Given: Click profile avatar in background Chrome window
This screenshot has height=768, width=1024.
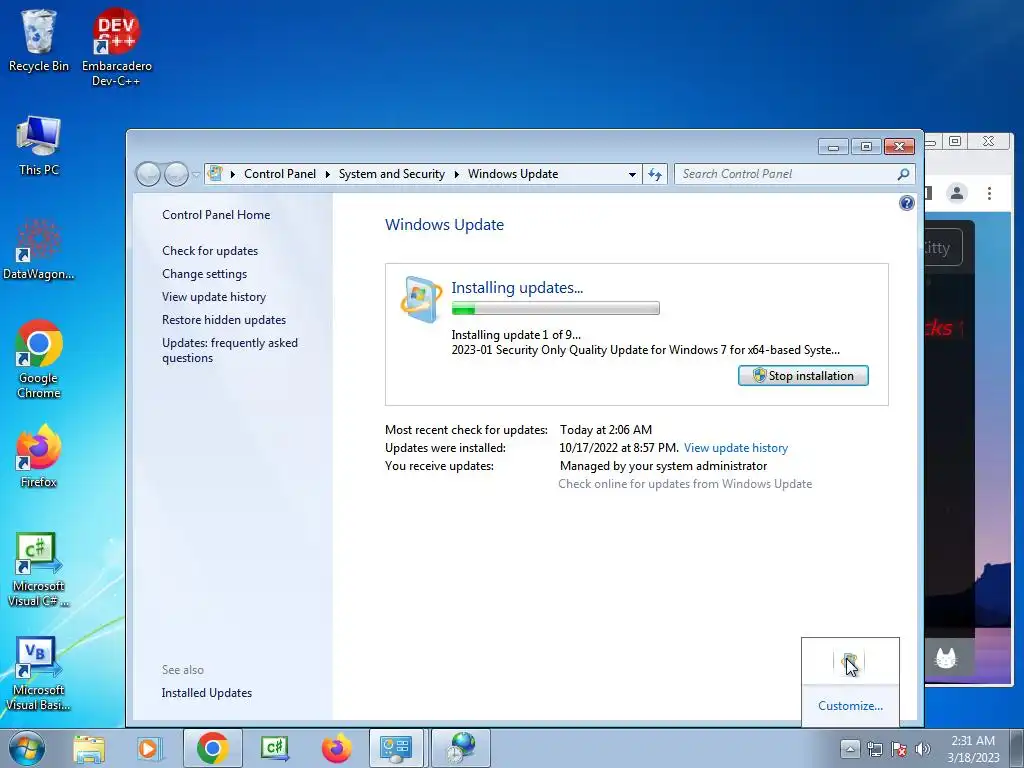Looking at the screenshot, I should click(957, 193).
